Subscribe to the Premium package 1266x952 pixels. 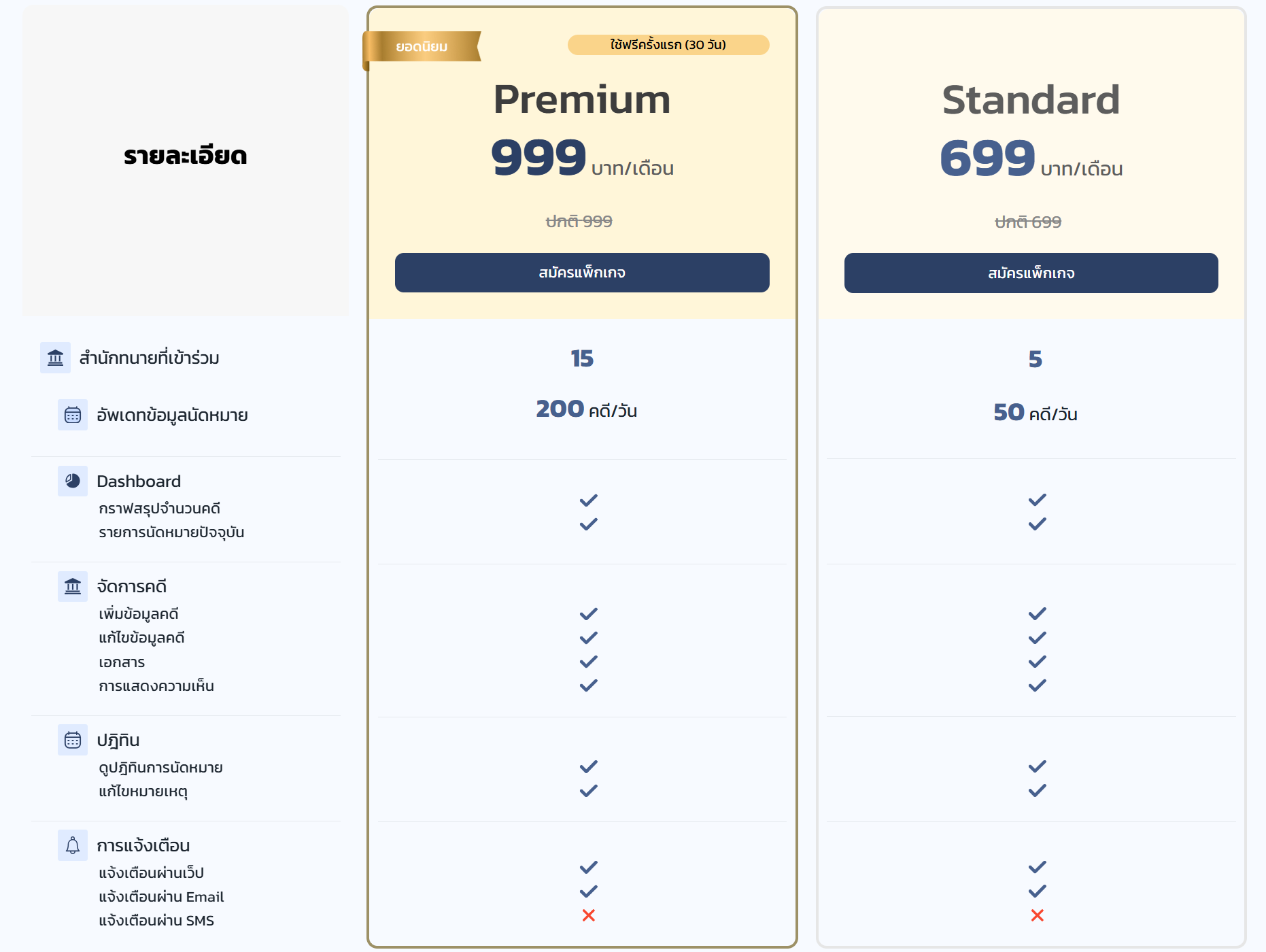[582, 273]
